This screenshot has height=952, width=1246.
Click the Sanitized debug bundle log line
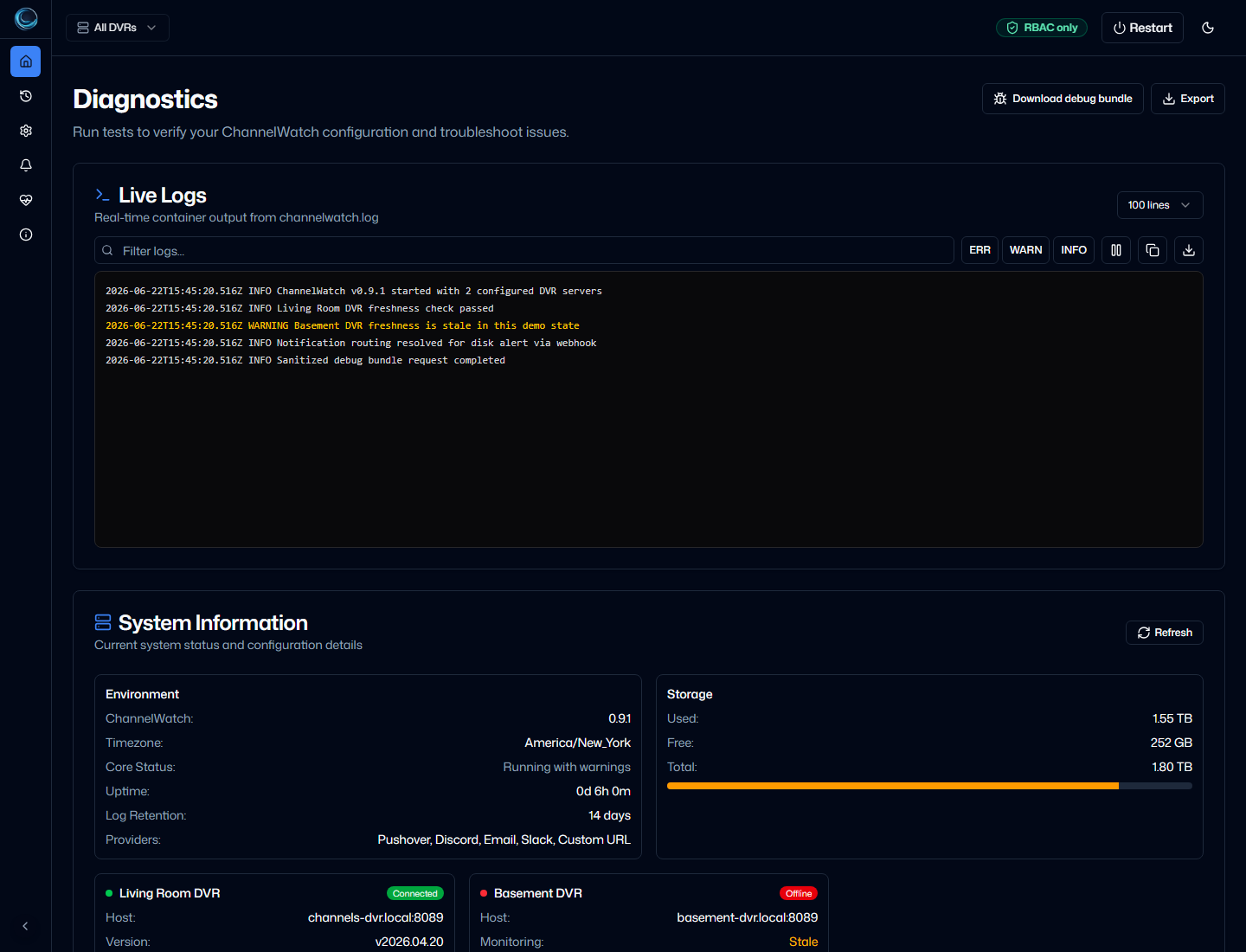click(x=305, y=360)
